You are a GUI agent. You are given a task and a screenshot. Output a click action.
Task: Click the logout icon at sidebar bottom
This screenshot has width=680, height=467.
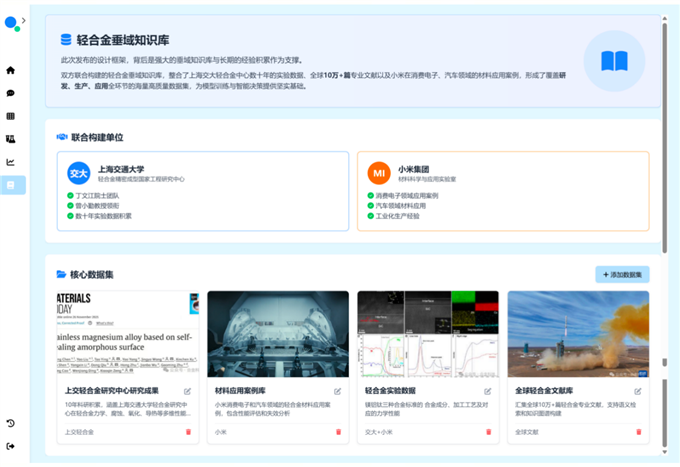click(x=11, y=446)
